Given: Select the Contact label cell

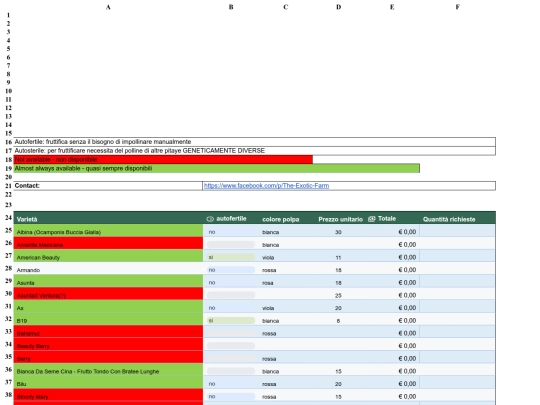Looking at the screenshot, I should pyautogui.click(x=108, y=186).
